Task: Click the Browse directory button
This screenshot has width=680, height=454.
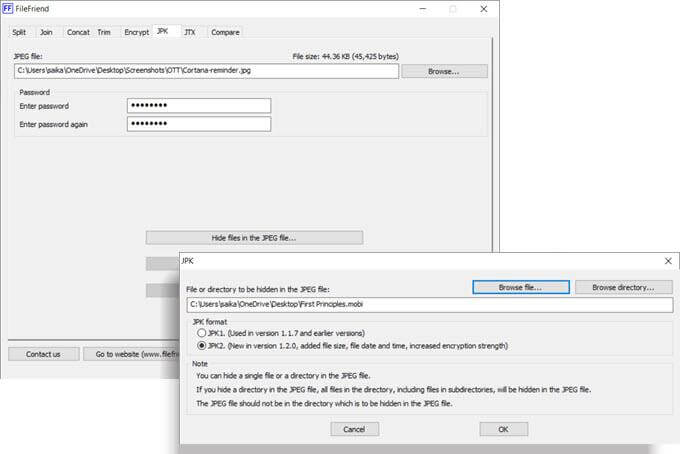Action: tap(624, 287)
